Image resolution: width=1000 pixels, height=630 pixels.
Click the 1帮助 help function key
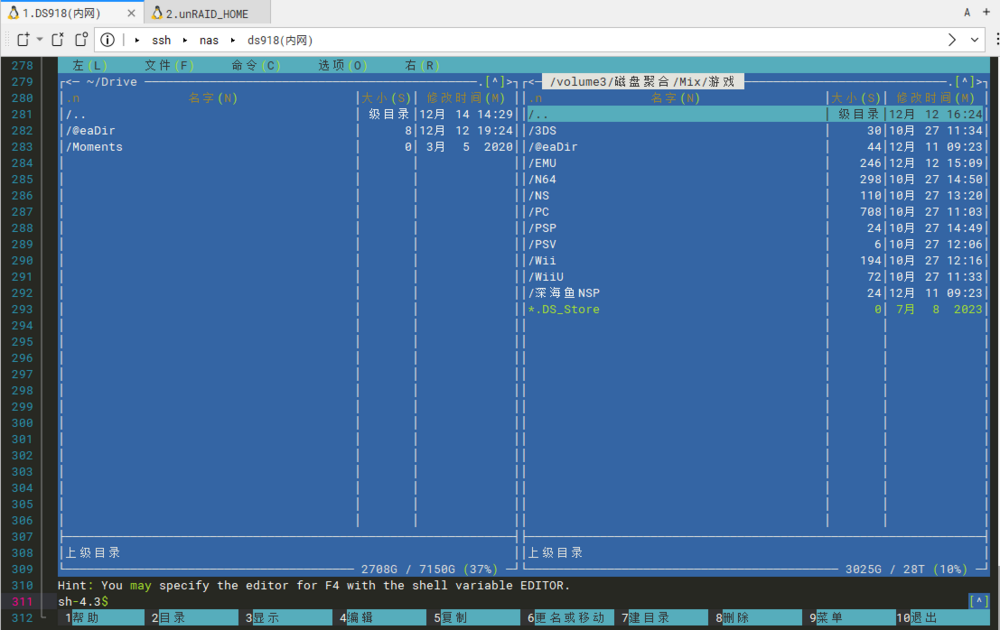pyautogui.click(x=105, y=617)
